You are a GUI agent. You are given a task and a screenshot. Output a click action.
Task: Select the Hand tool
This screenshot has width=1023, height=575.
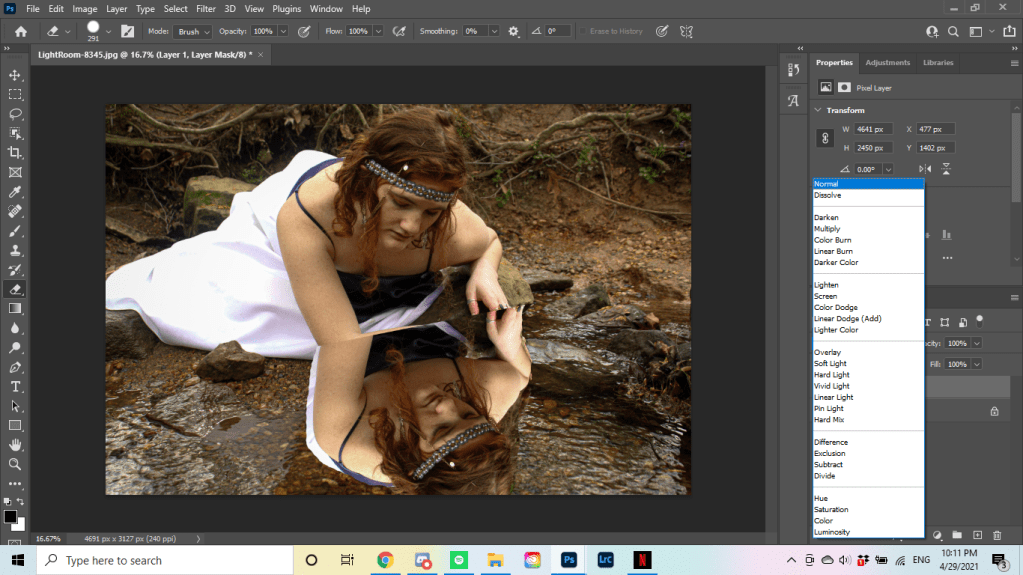pyautogui.click(x=15, y=445)
